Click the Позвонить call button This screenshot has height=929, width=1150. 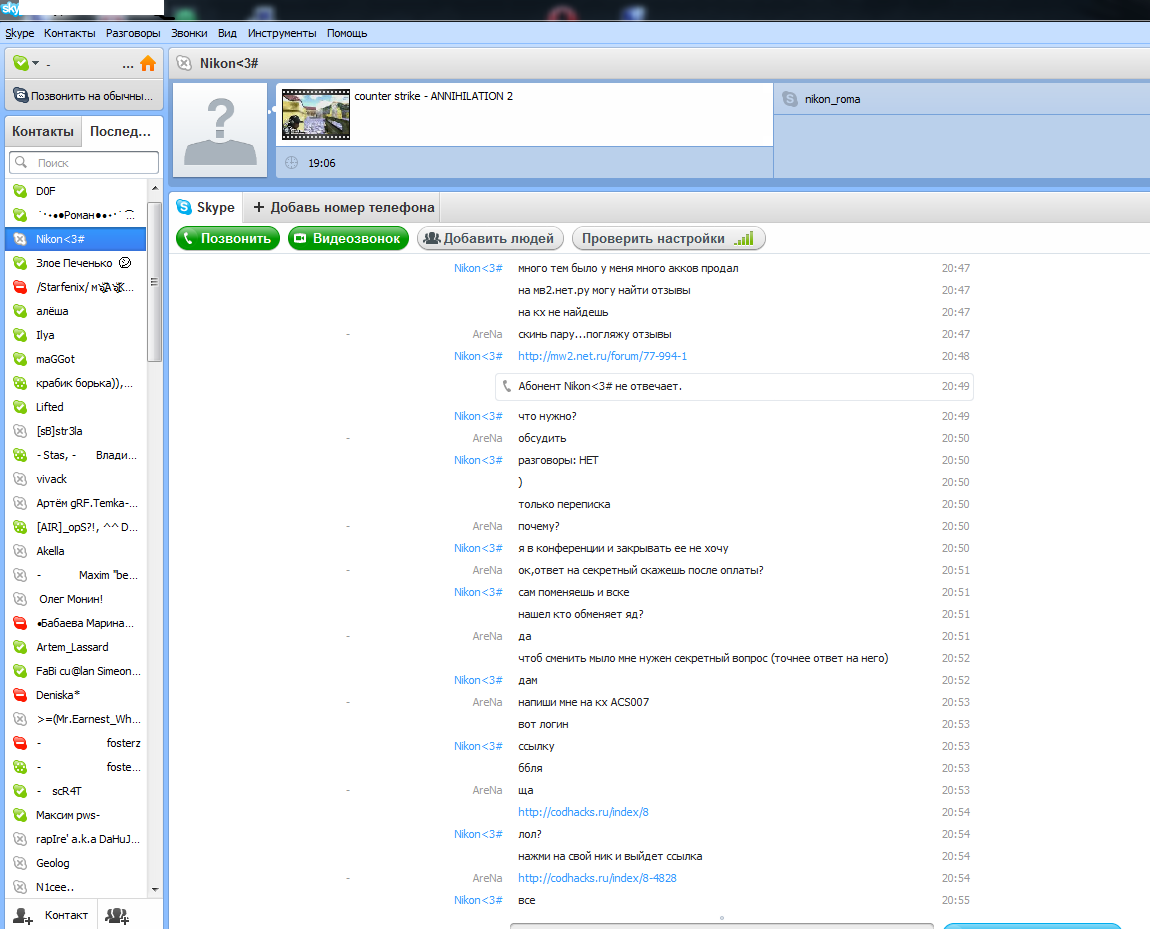[x=228, y=238]
